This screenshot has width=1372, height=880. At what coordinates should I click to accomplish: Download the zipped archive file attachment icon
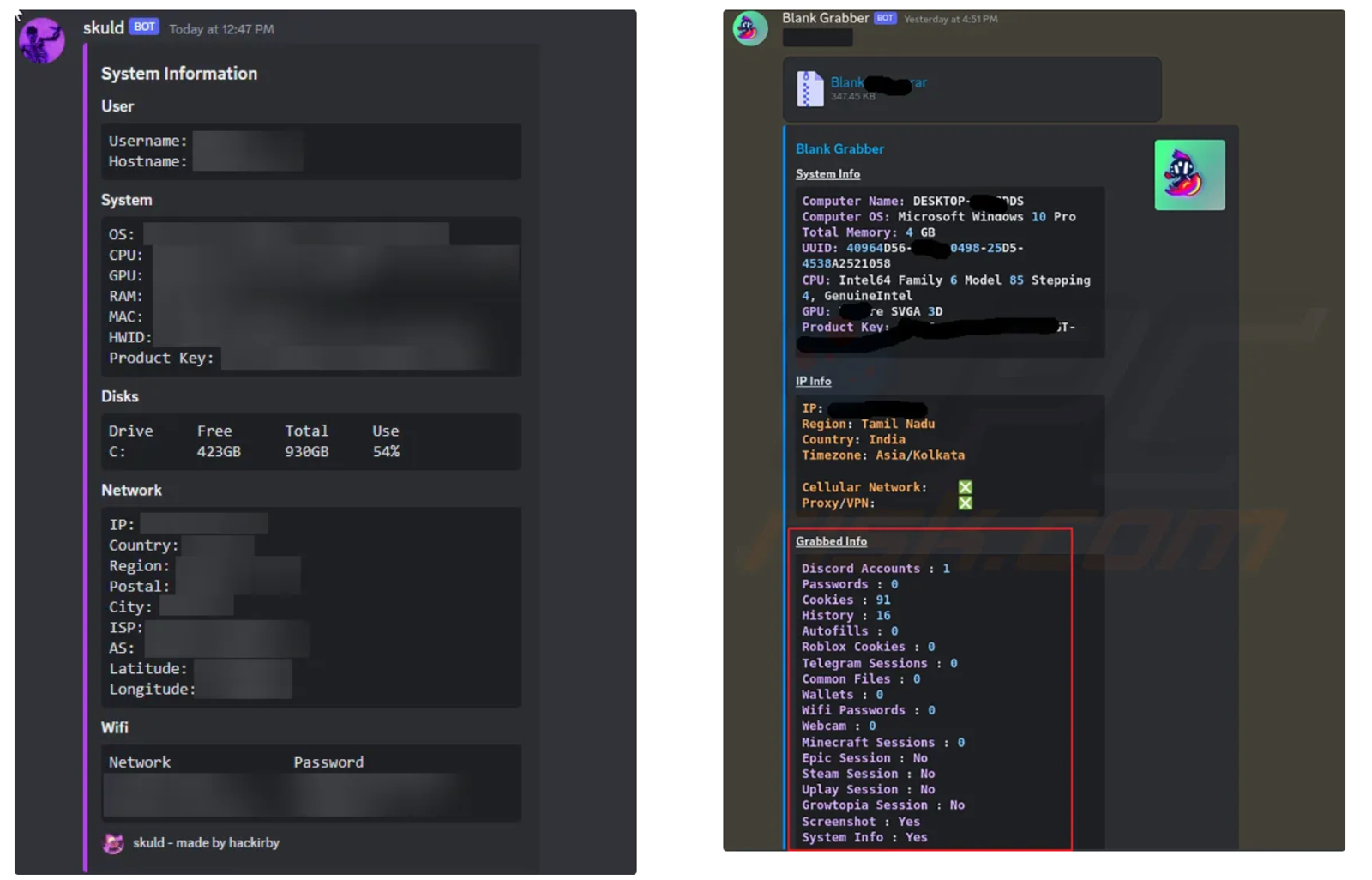coord(809,88)
